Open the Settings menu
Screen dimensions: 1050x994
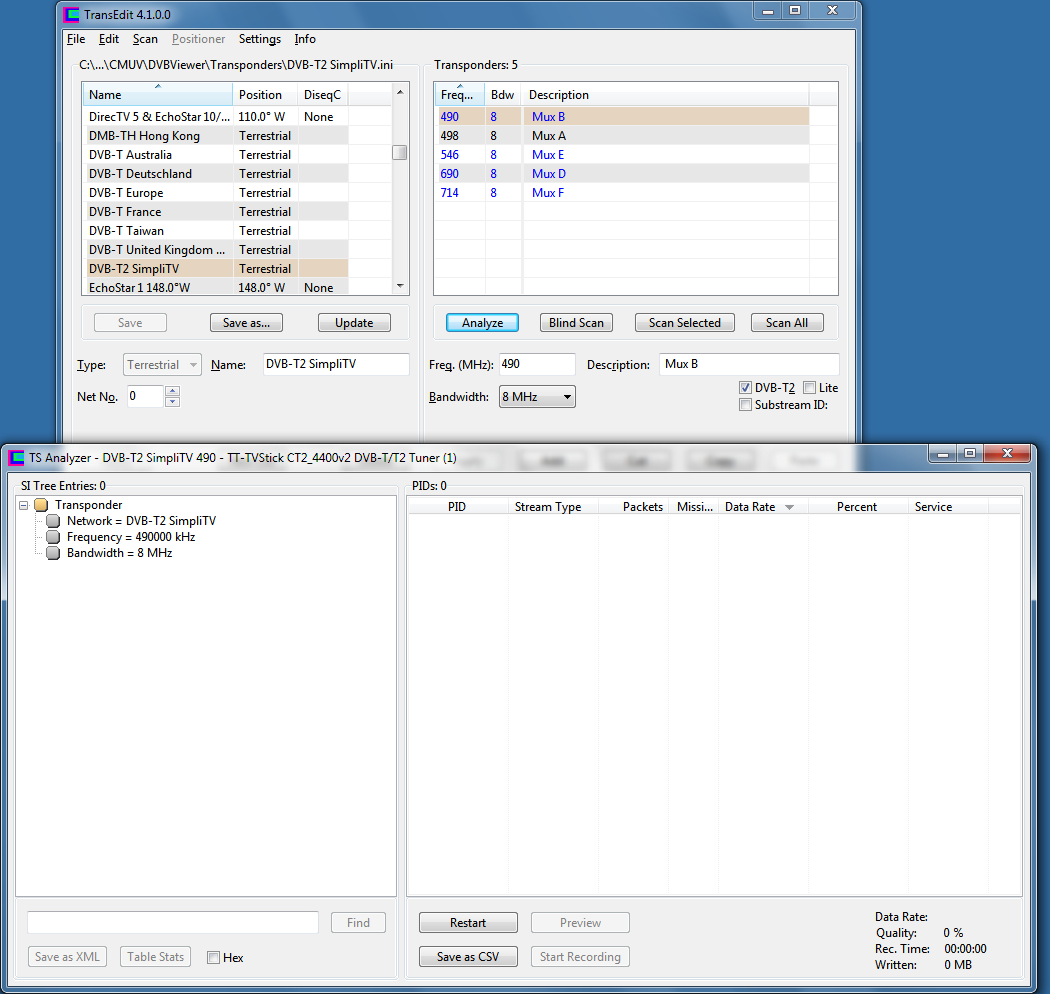[259, 39]
